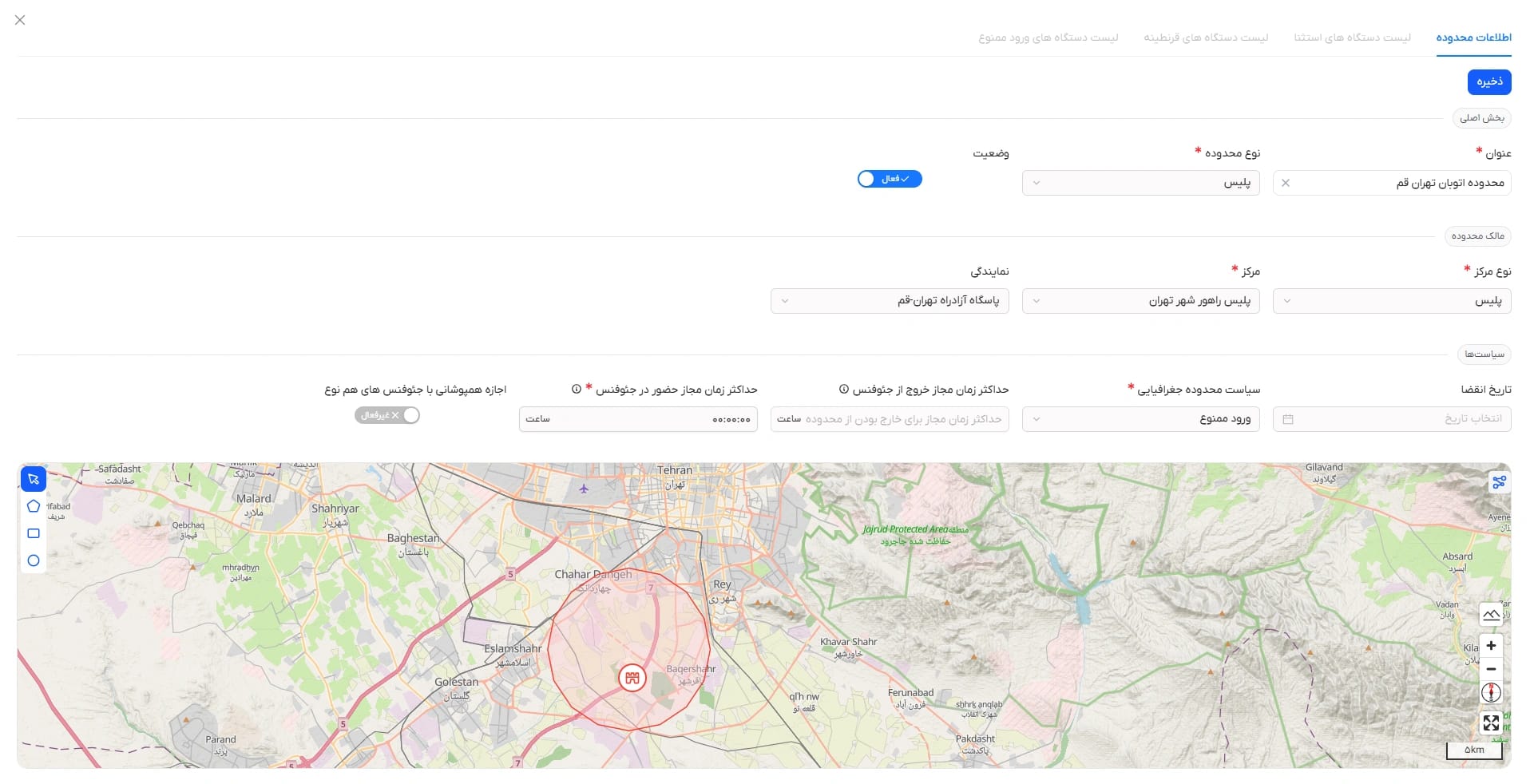Zoom out with the map minus button

(x=1491, y=669)
